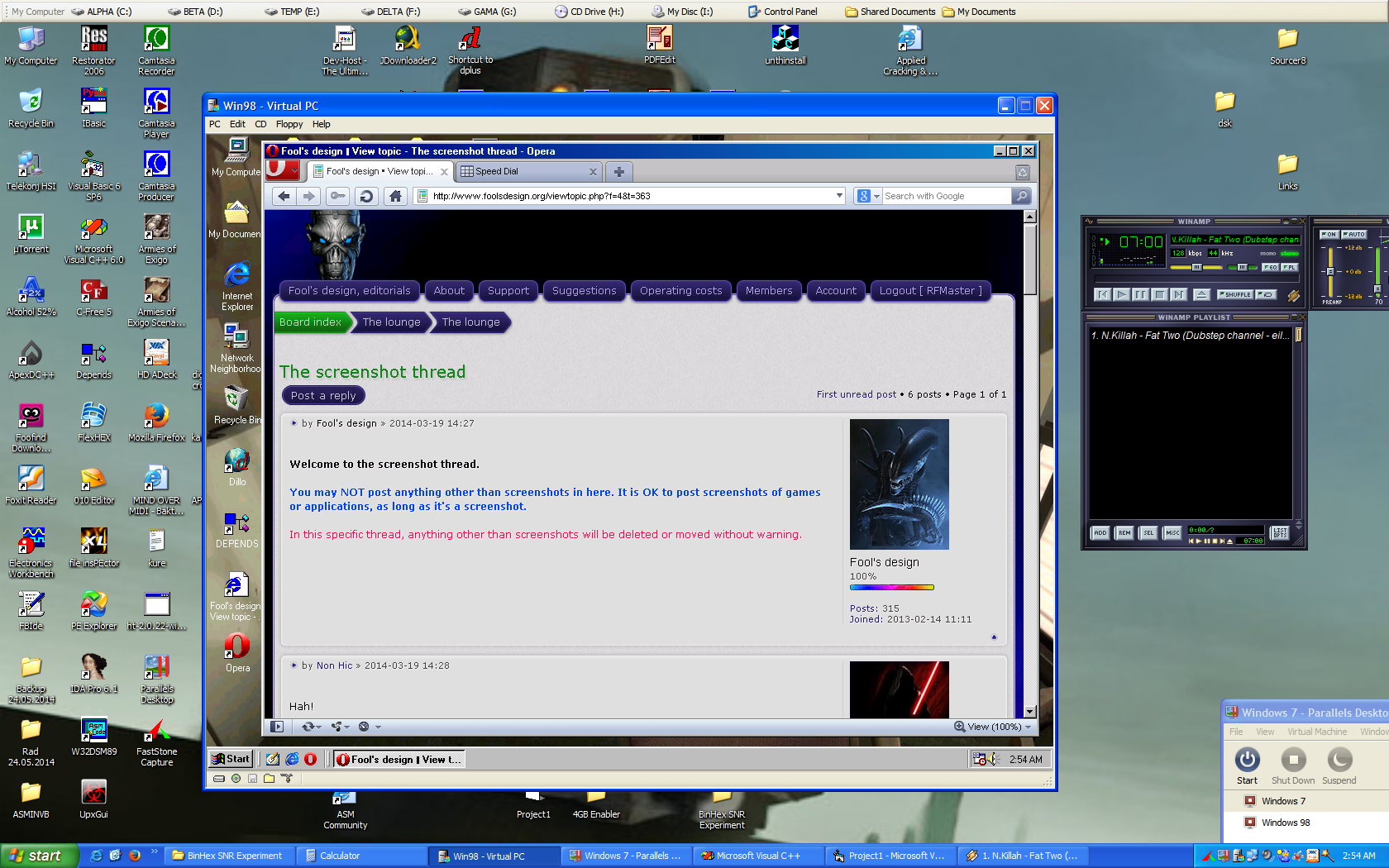Click Winamp's previous track button
1389x868 pixels.
click(x=1103, y=294)
